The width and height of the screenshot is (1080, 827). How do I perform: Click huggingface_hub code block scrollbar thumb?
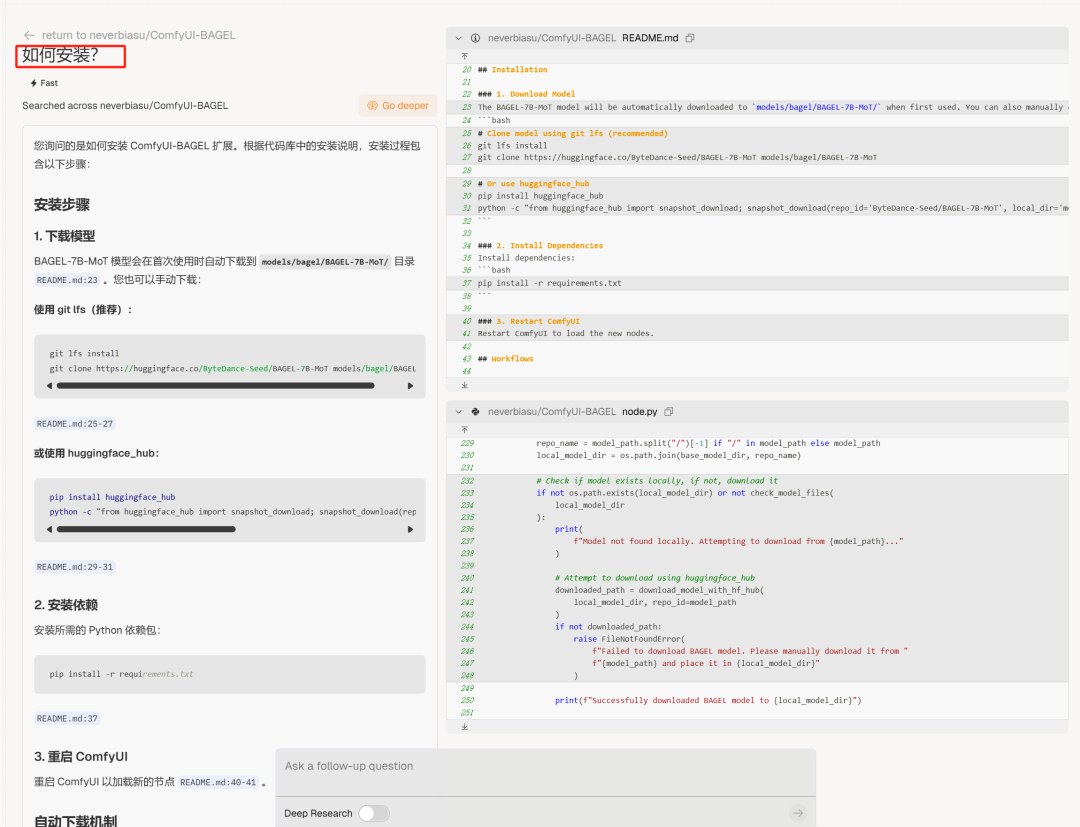tap(146, 530)
